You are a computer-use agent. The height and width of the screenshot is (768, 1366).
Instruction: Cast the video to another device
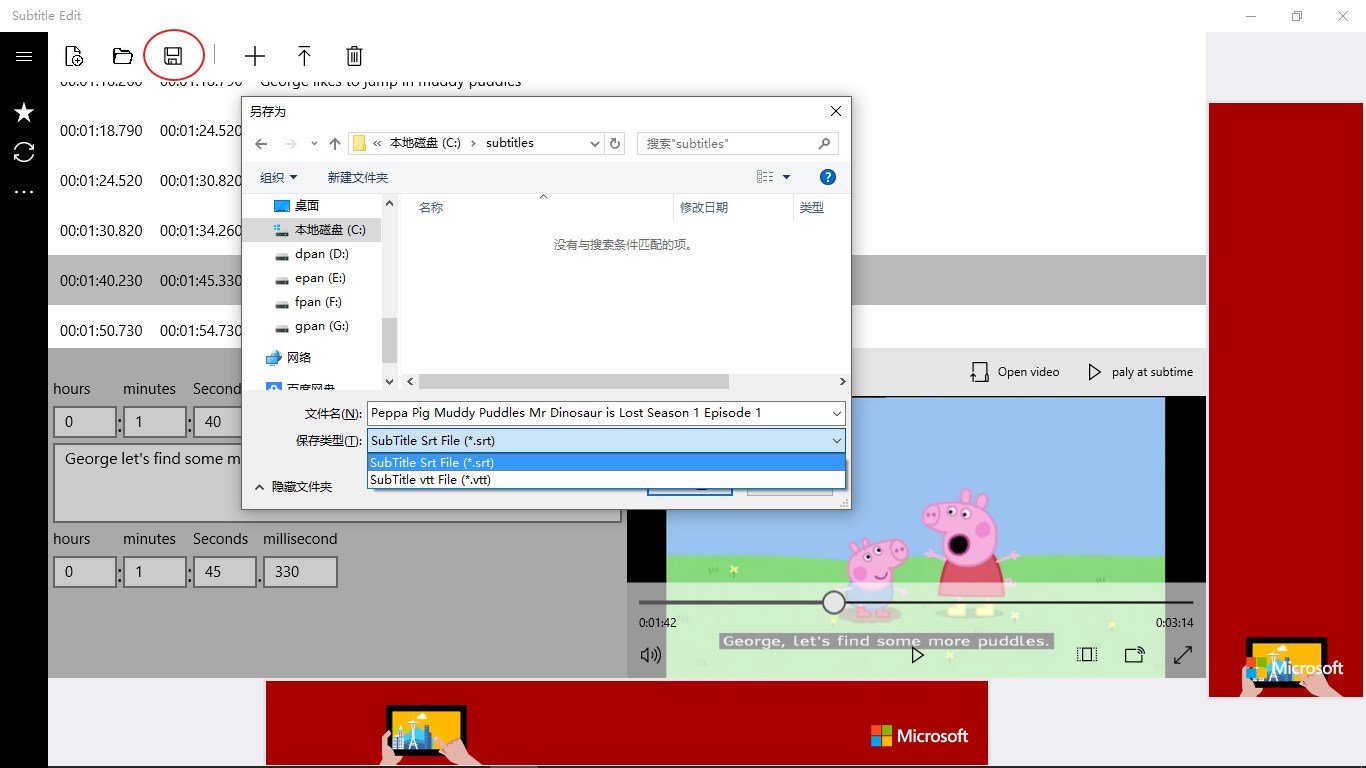click(x=1135, y=655)
